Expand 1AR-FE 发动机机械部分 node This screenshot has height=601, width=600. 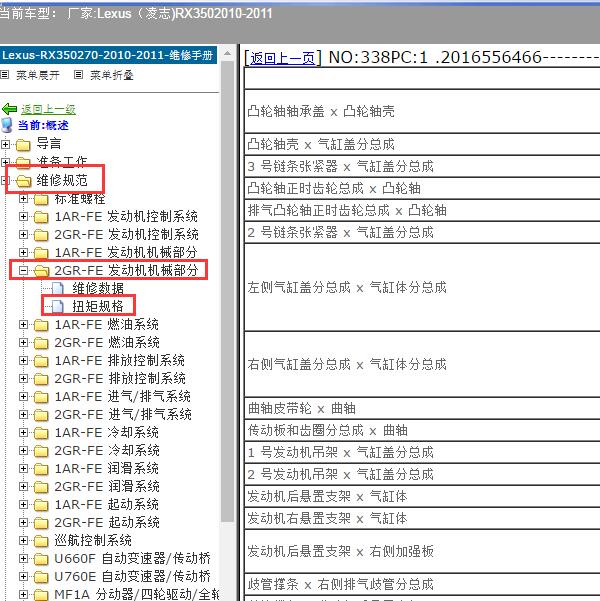pos(23,253)
